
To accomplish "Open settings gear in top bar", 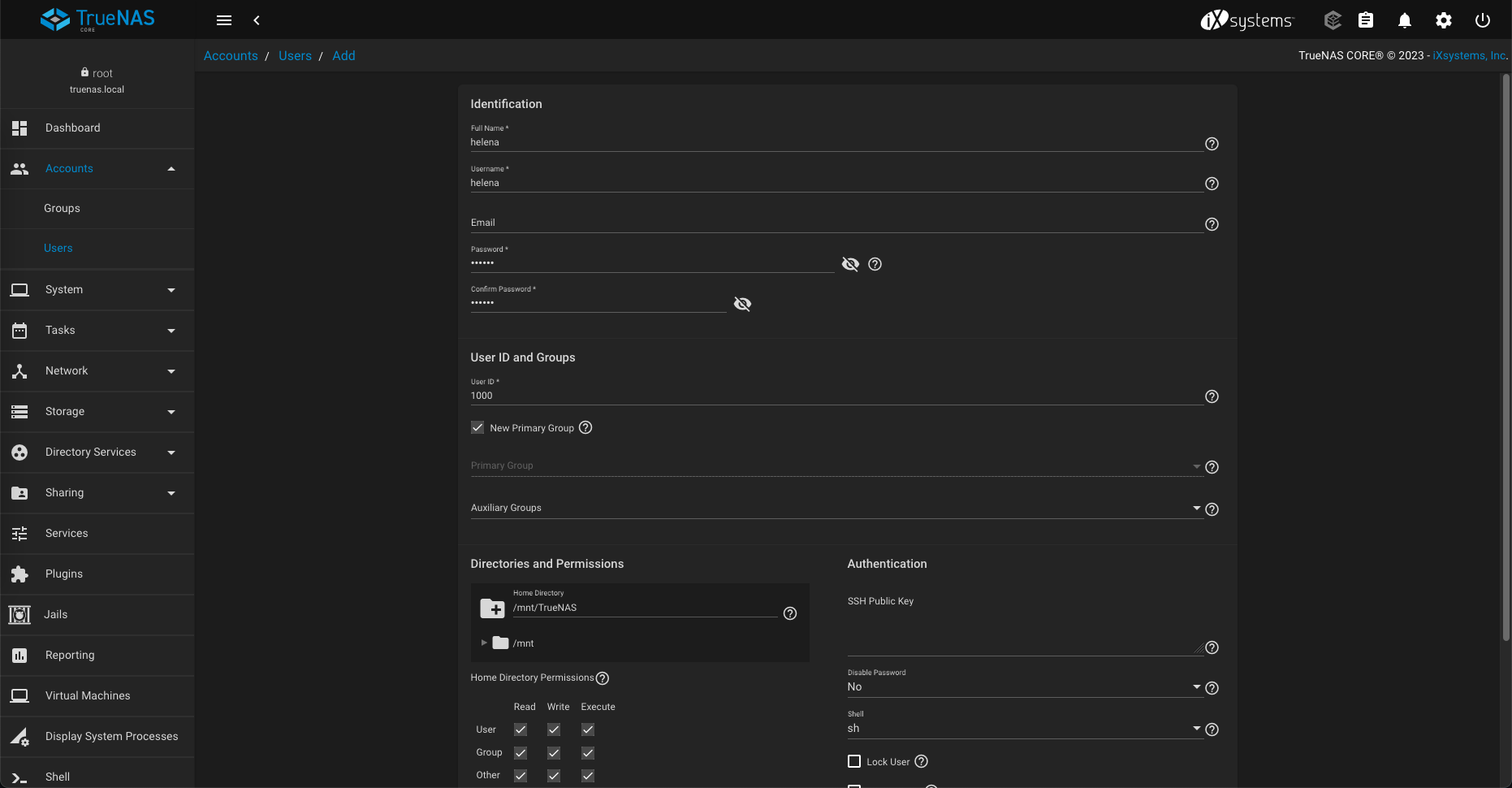I will coord(1443,20).
